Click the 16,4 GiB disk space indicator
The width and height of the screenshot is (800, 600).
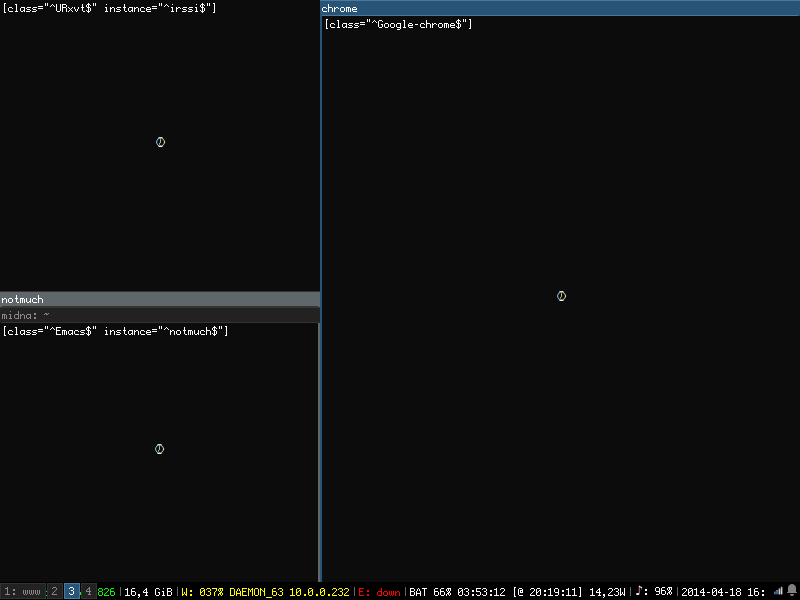[148, 592]
